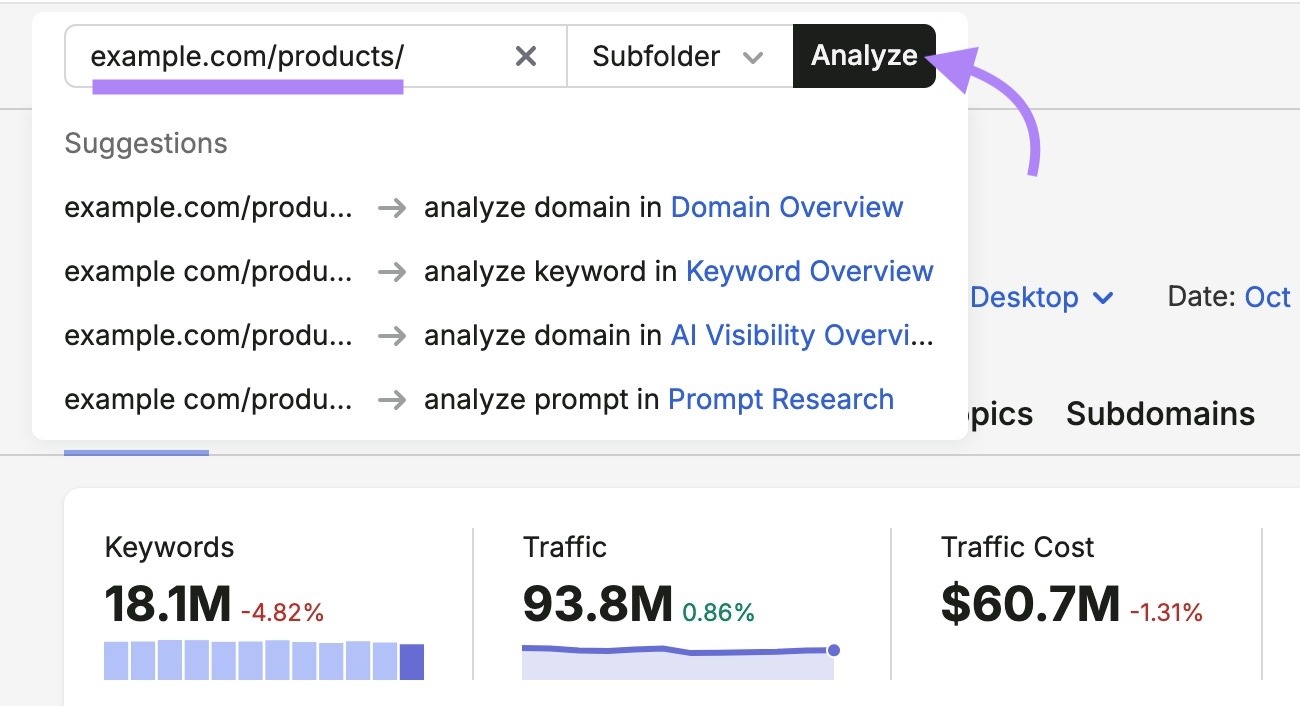
Task: Open the Domain Overview suggestion link
Action: point(787,207)
